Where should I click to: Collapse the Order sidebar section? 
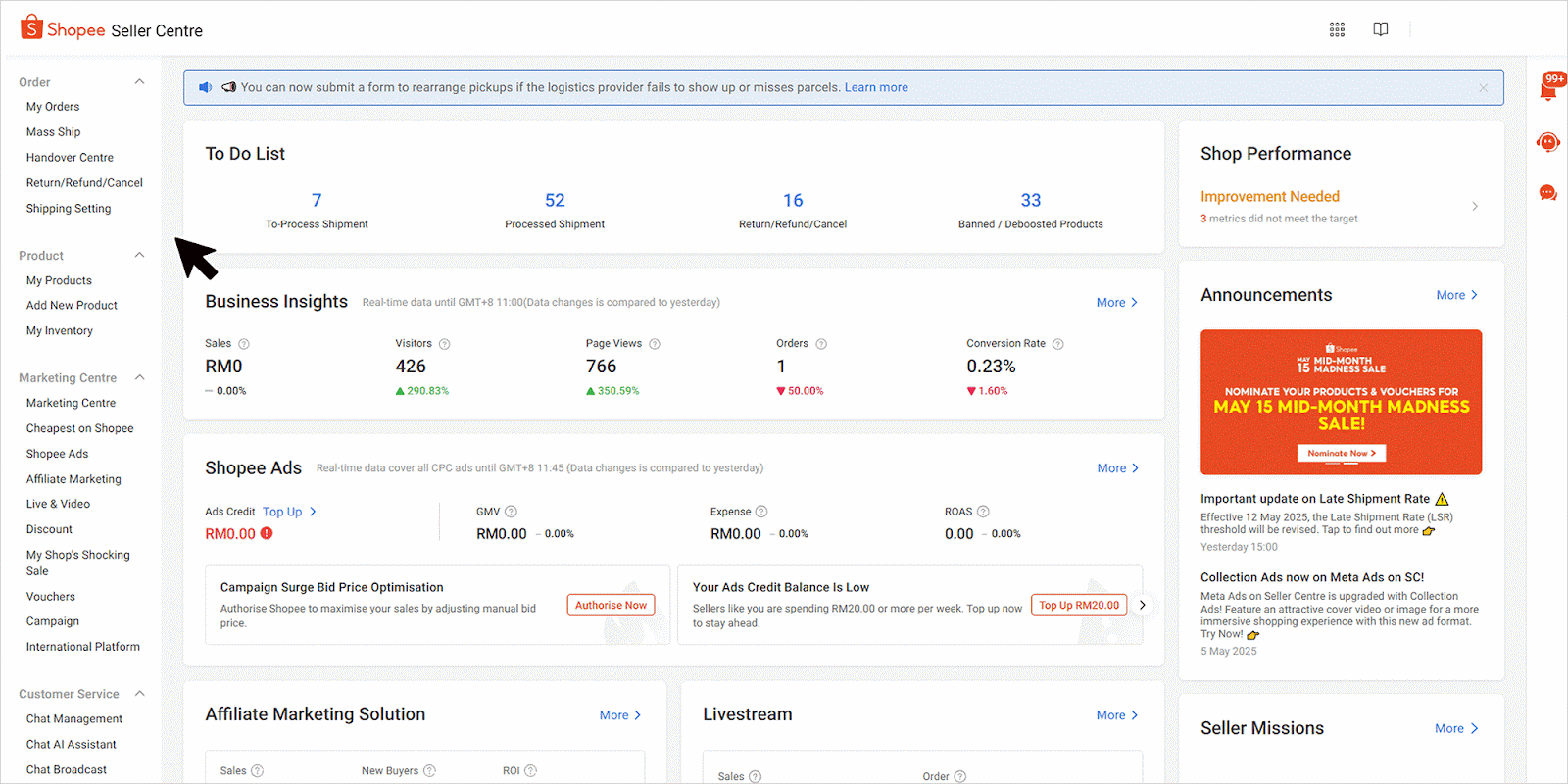(139, 82)
